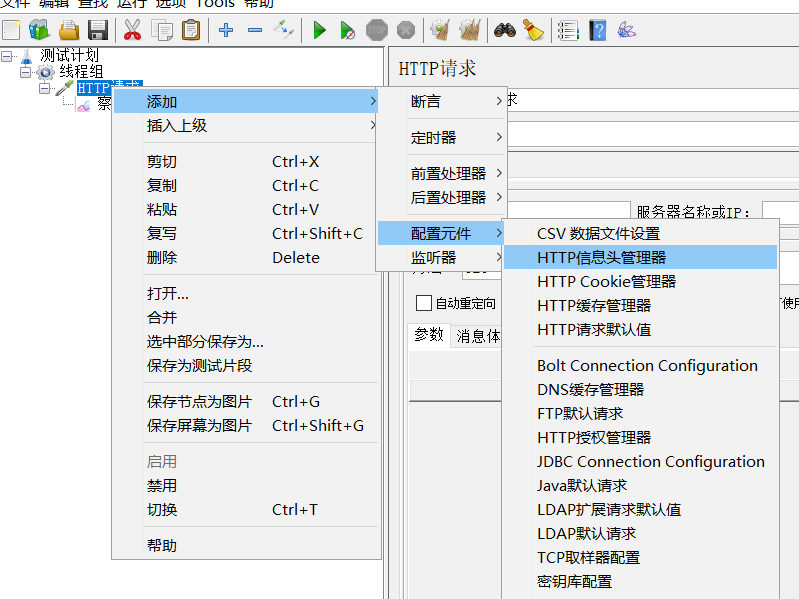The width and height of the screenshot is (799, 599).
Task: Click the Cut scissors toolbar icon
Action: click(x=132, y=30)
